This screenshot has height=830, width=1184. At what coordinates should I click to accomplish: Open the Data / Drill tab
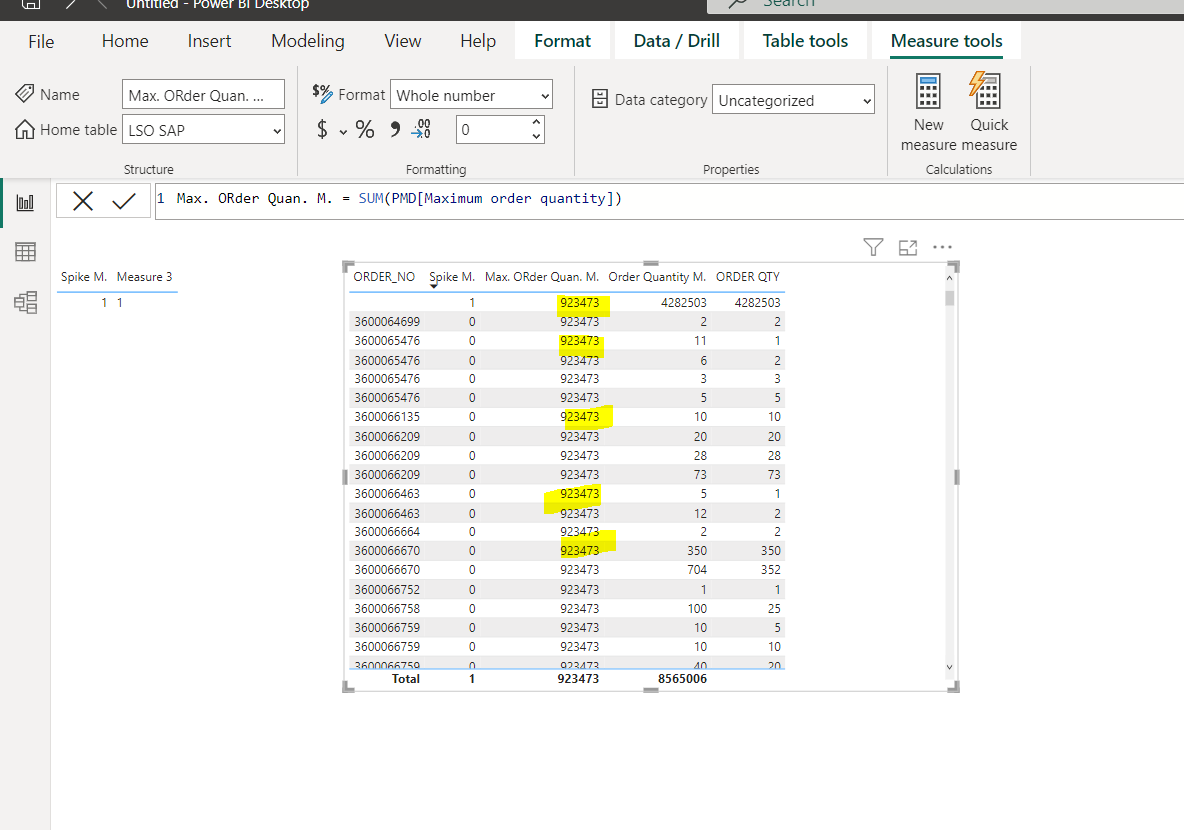[677, 41]
